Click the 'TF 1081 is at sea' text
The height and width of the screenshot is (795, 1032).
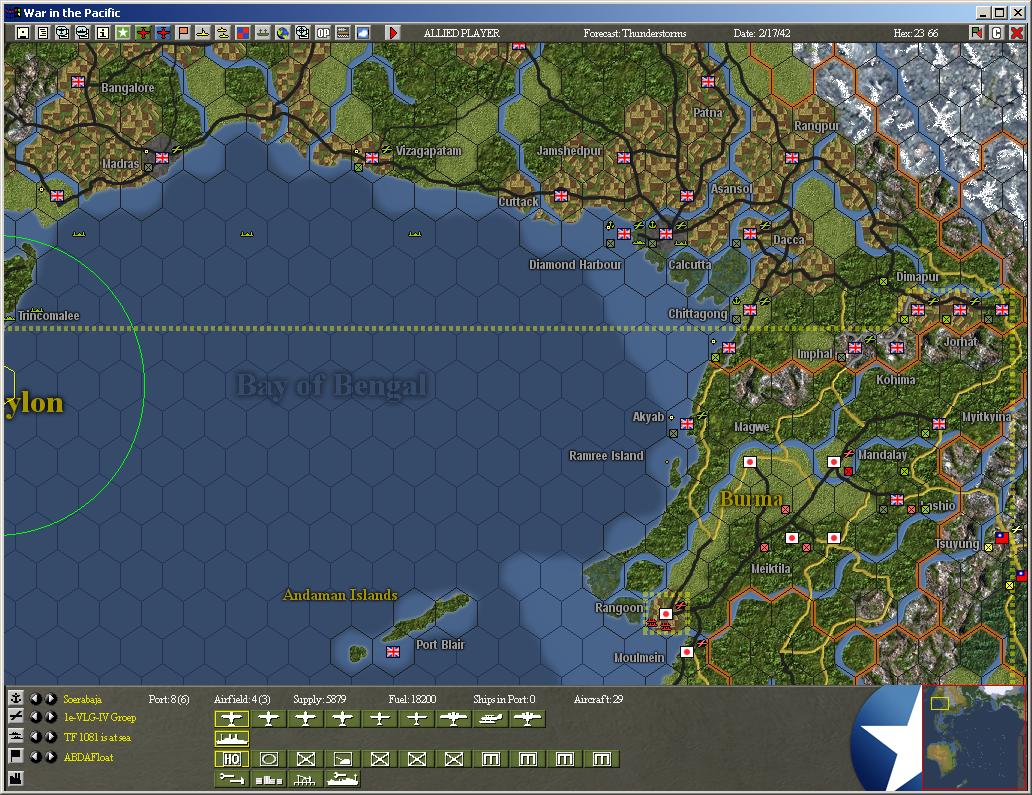(x=97, y=738)
